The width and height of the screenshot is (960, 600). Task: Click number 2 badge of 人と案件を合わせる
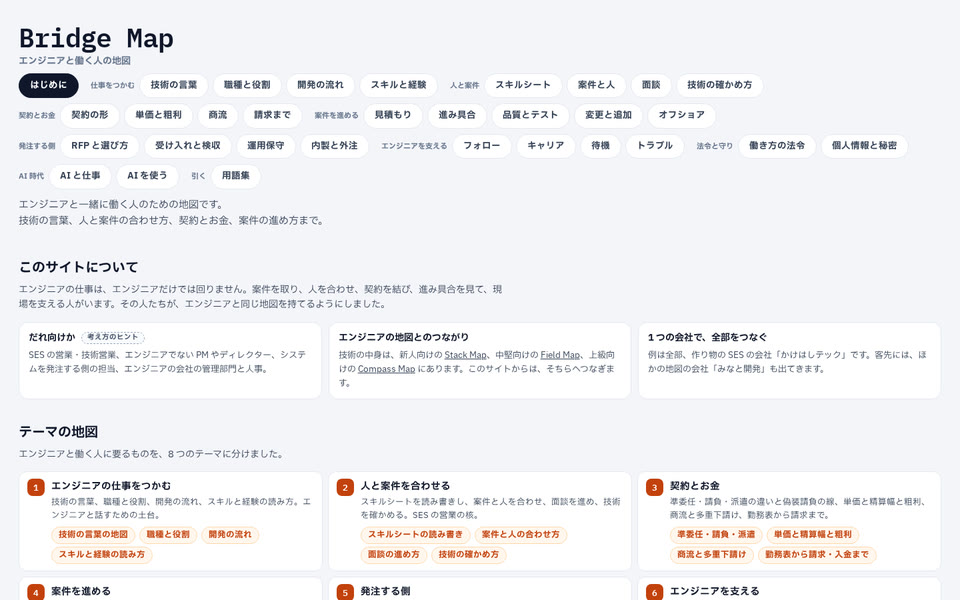click(345, 487)
